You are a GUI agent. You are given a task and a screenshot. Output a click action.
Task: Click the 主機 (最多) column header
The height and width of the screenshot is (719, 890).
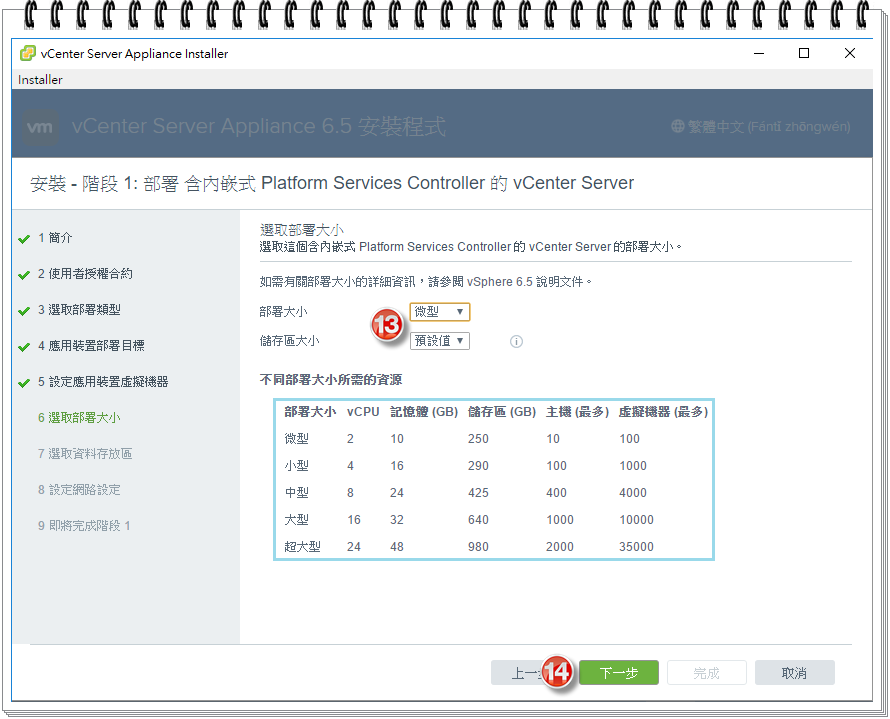(577, 412)
